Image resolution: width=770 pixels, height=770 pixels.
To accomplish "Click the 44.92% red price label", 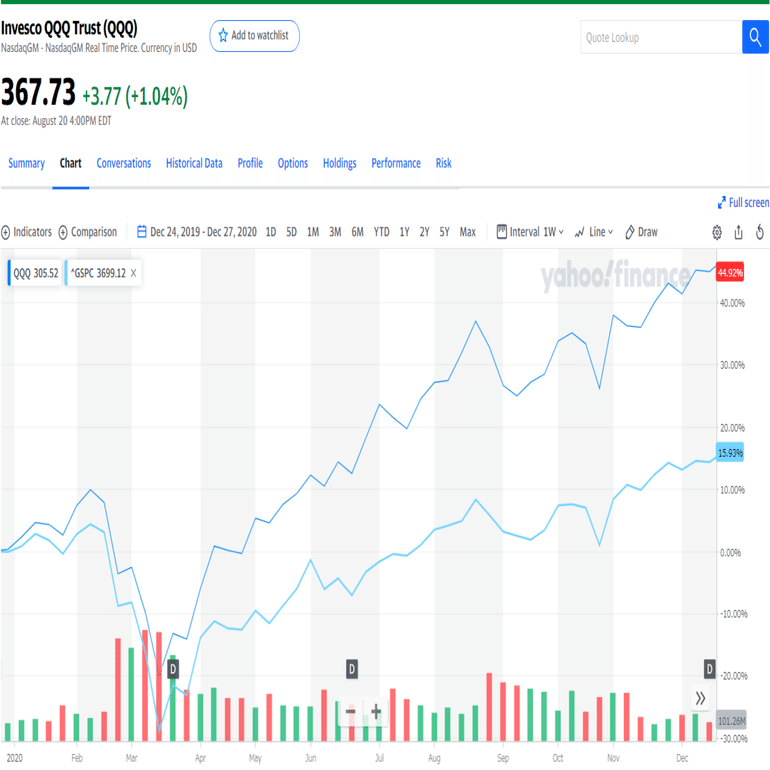I will tap(730, 273).
